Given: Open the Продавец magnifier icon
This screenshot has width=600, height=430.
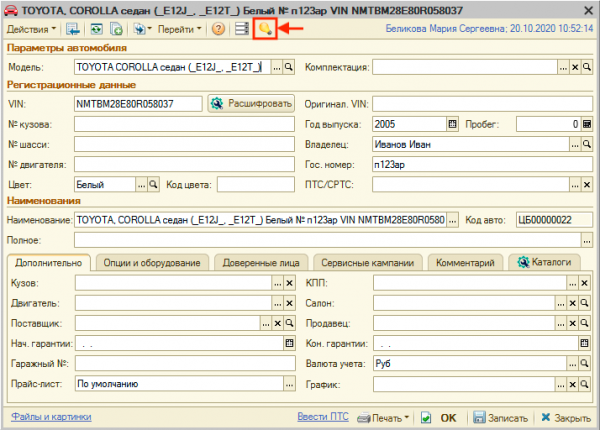Looking at the screenshot, I should [584, 323].
